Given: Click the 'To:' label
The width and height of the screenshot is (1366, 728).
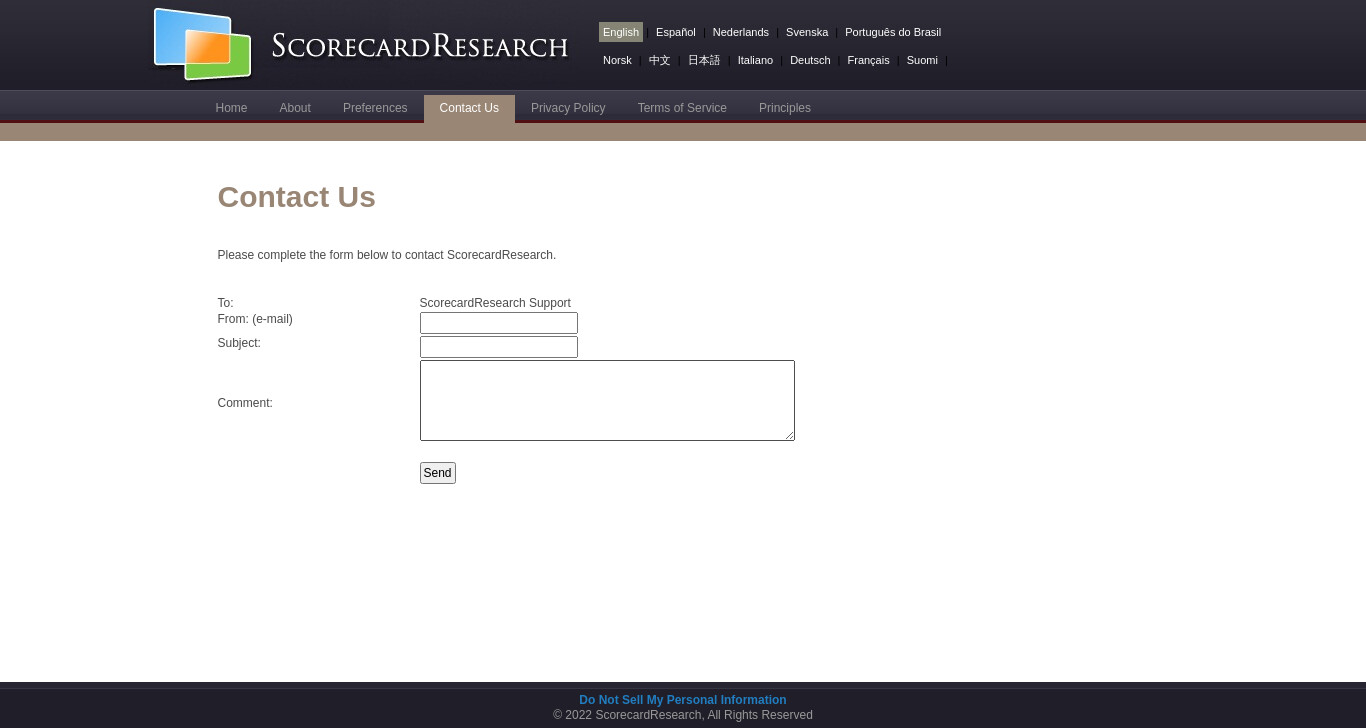Looking at the screenshot, I should pos(226,303).
